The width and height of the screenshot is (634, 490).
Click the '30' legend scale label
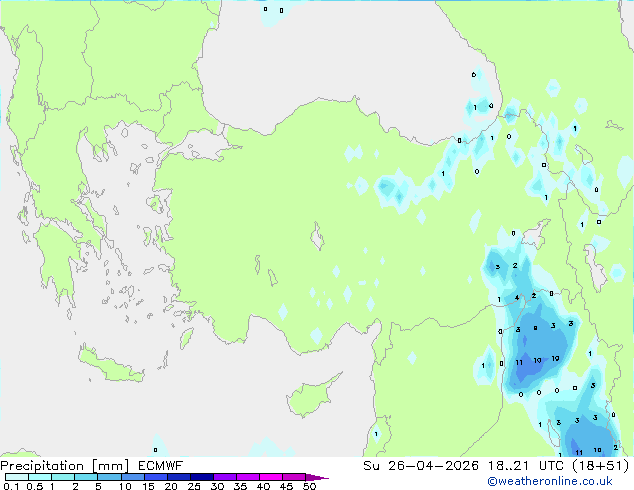click(217, 486)
